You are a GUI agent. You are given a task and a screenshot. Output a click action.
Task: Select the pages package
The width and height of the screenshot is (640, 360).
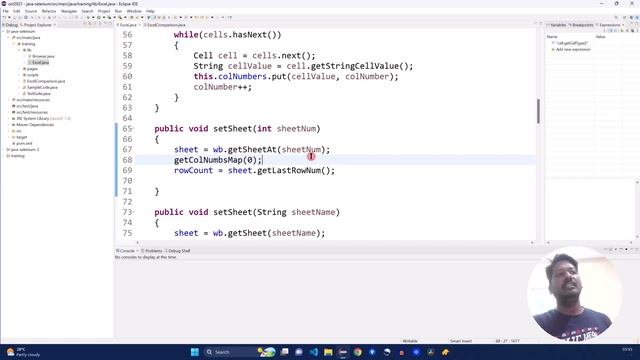[x=32, y=69]
